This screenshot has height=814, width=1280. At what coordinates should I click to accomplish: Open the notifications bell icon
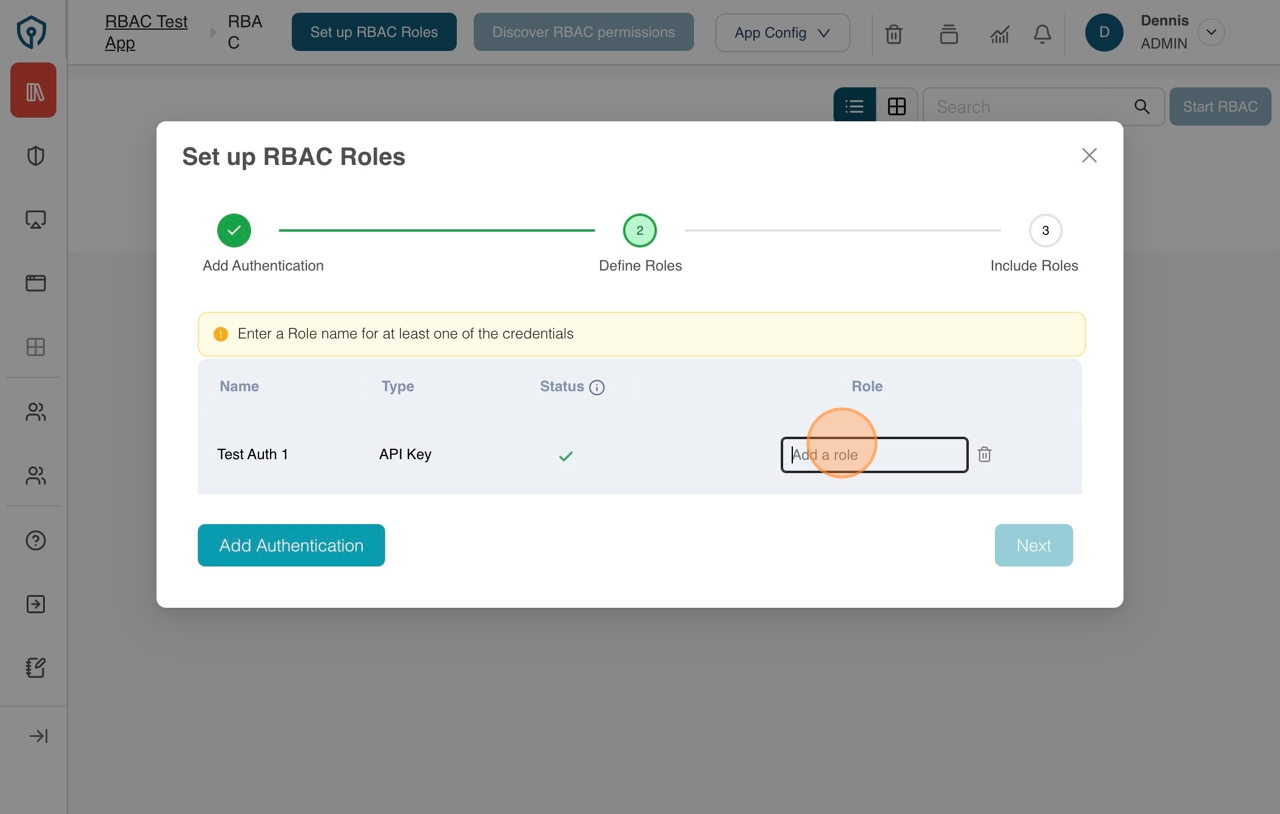tap(1042, 33)
